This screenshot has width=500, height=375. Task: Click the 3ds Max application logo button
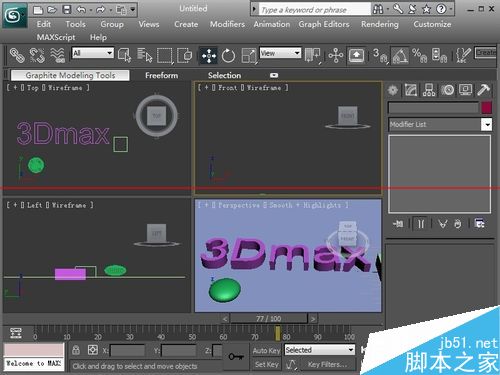click(14, 15)
